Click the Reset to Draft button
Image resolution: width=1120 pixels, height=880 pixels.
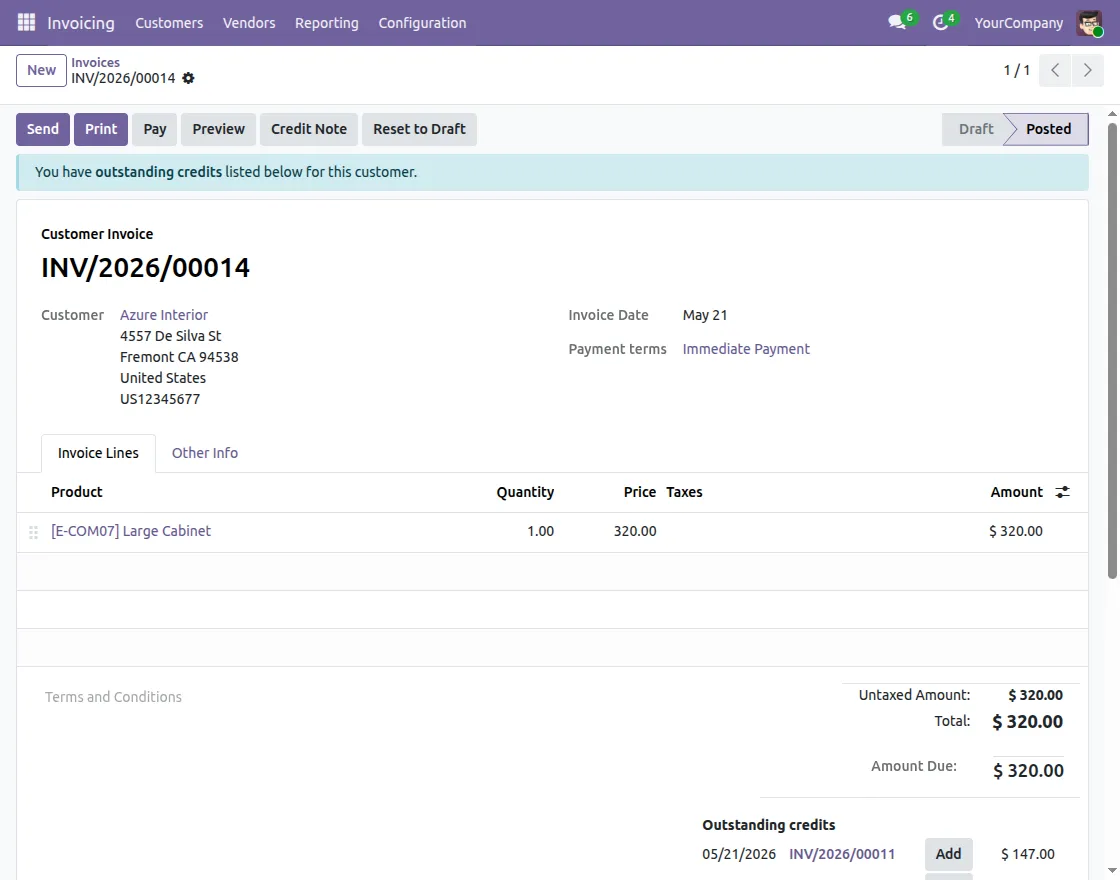pos(419,129)
